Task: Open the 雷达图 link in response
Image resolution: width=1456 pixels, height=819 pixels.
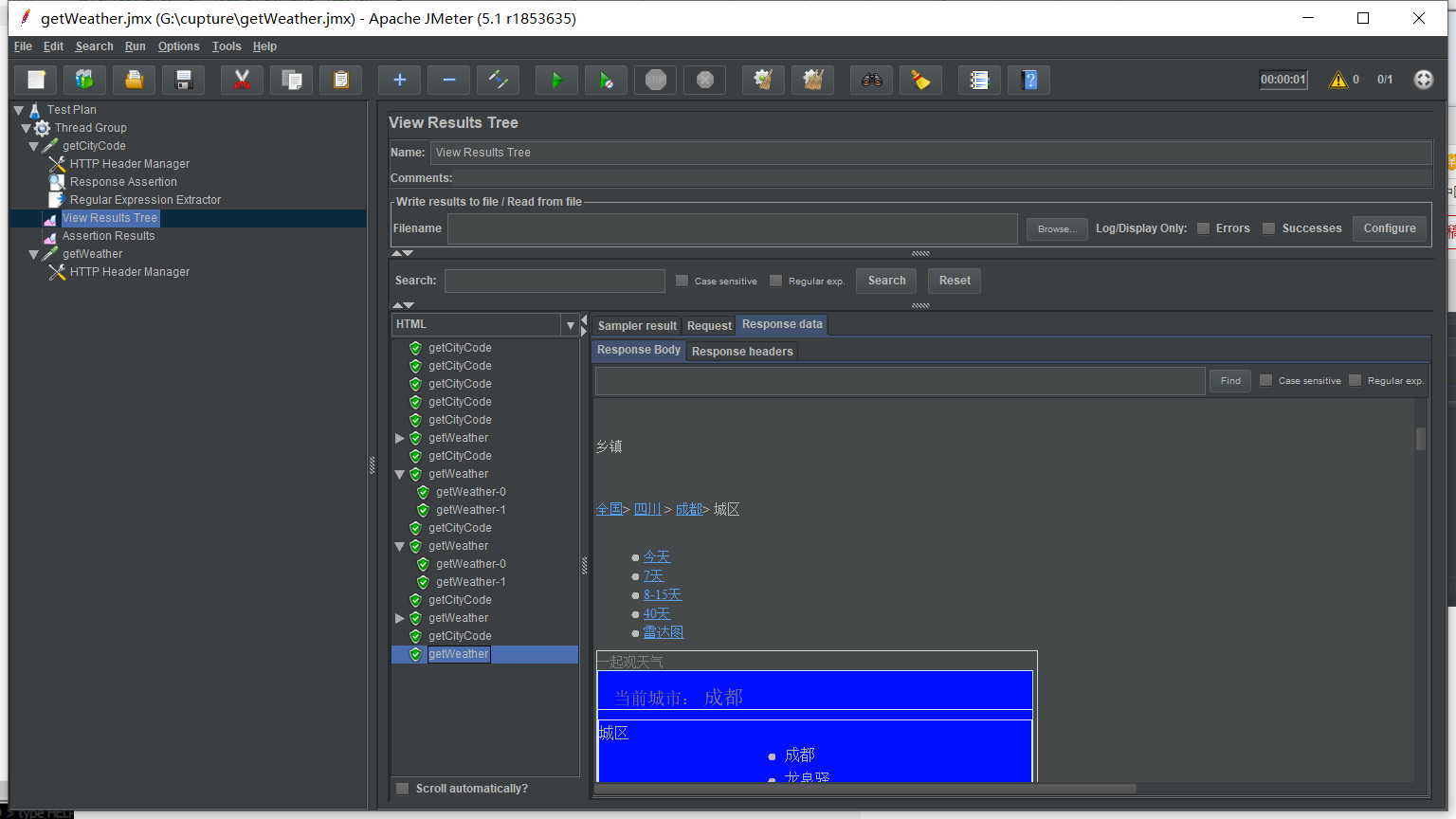Action: click(664, 632)
